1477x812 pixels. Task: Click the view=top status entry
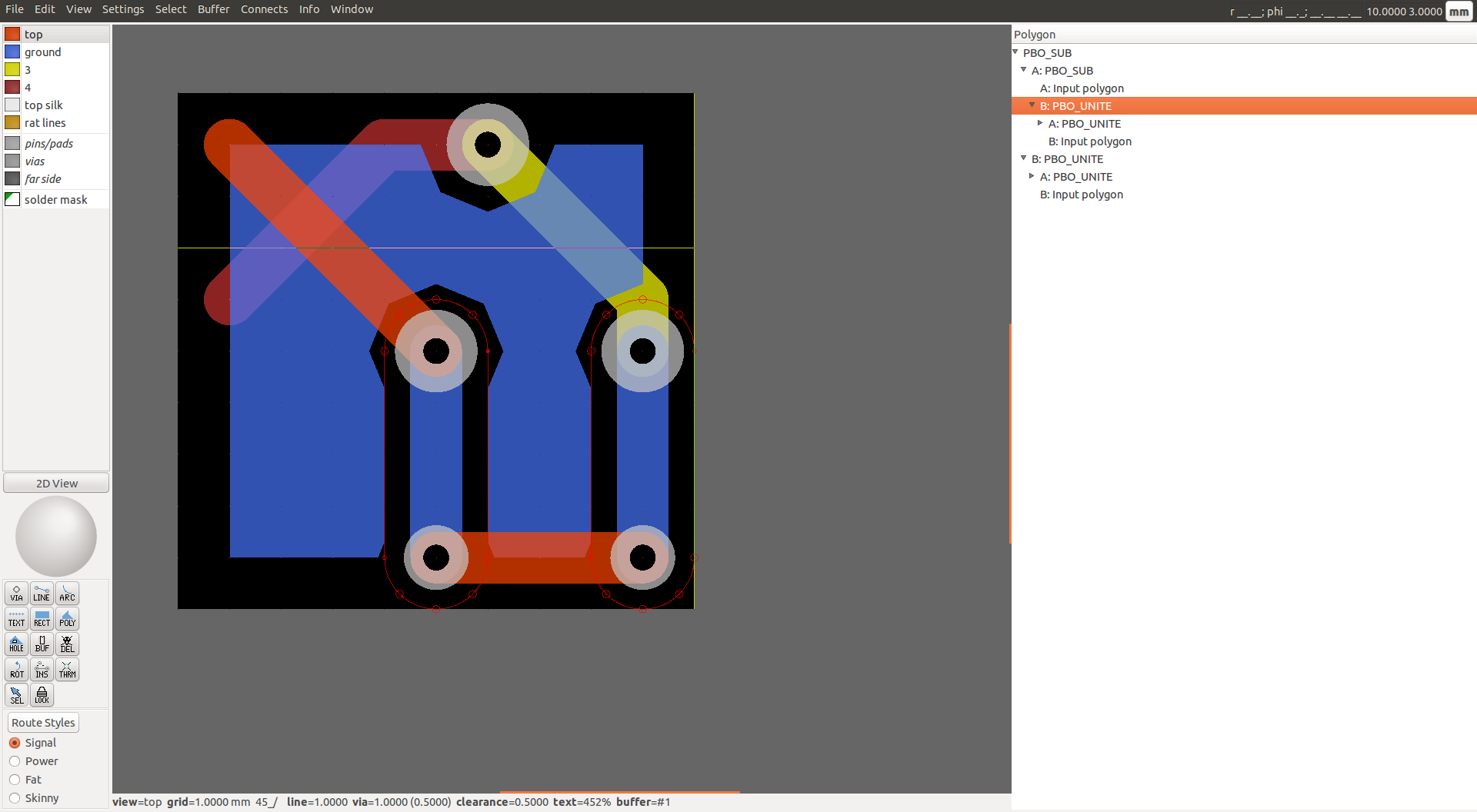[137, 802]
